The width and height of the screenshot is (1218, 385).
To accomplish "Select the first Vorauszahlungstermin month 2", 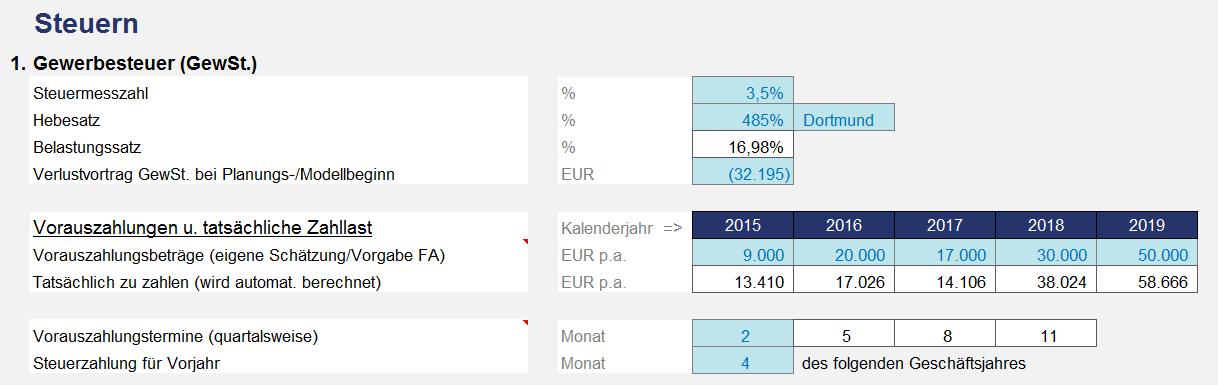I will (x=743, y=334).
